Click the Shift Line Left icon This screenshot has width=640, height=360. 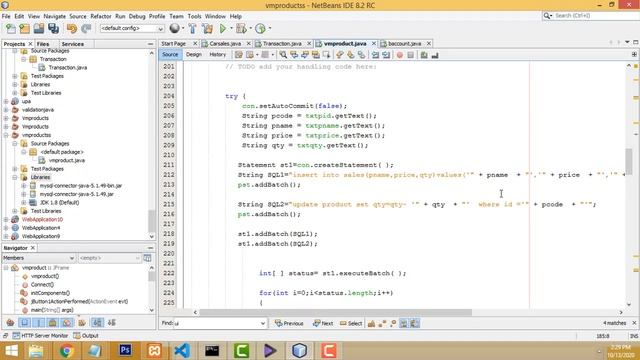pyautogui.click(x=375, y=55)
